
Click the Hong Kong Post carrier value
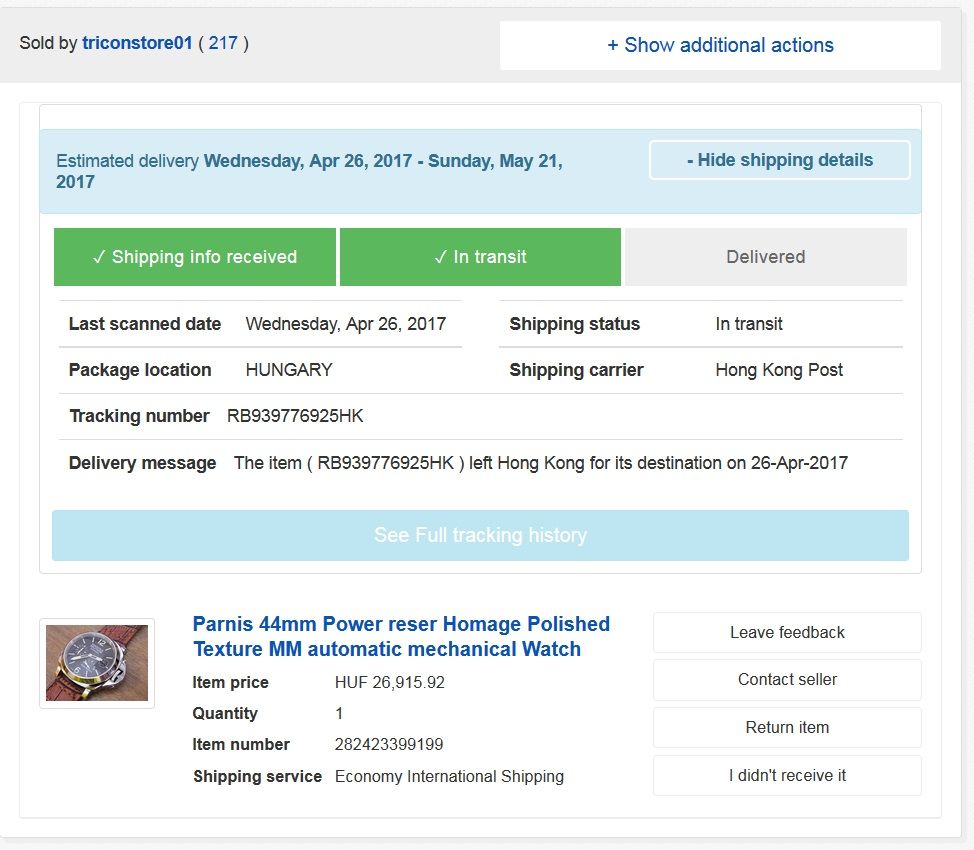click(x=779, y=370)
